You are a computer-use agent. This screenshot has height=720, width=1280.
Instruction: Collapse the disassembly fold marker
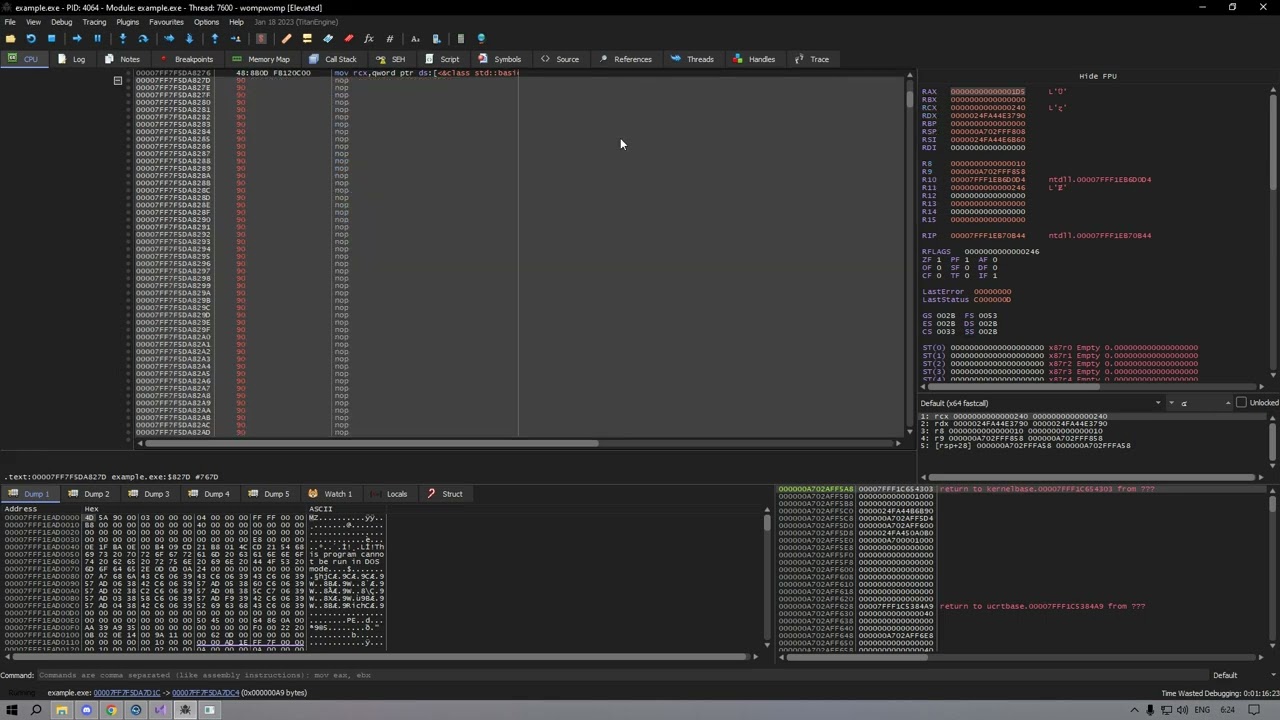coord(117,81)
